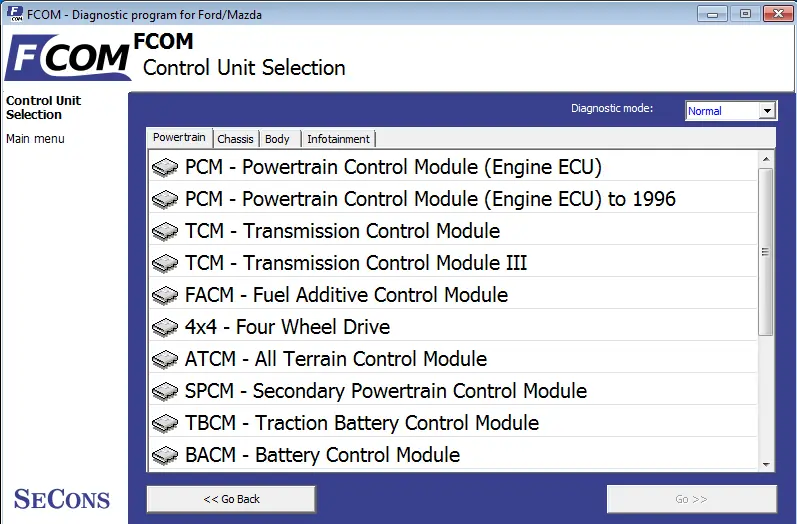
Task: Select BACM - Battery Control Module entry
Action: [453, 455]
